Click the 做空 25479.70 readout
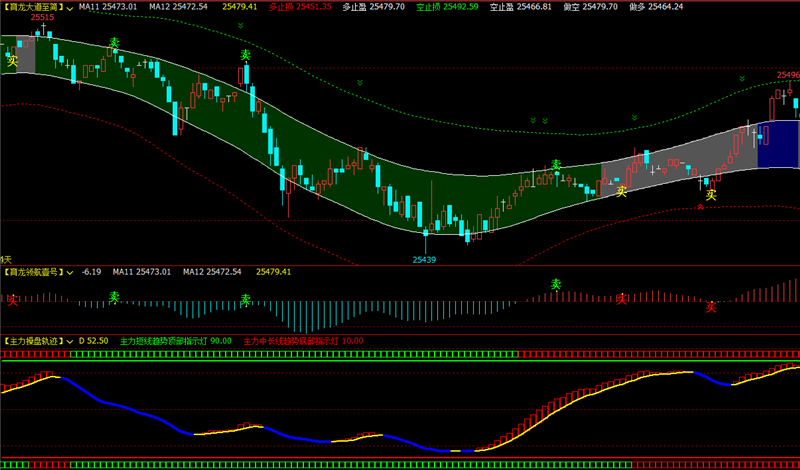The image size is (800, 470). (589, 7)
